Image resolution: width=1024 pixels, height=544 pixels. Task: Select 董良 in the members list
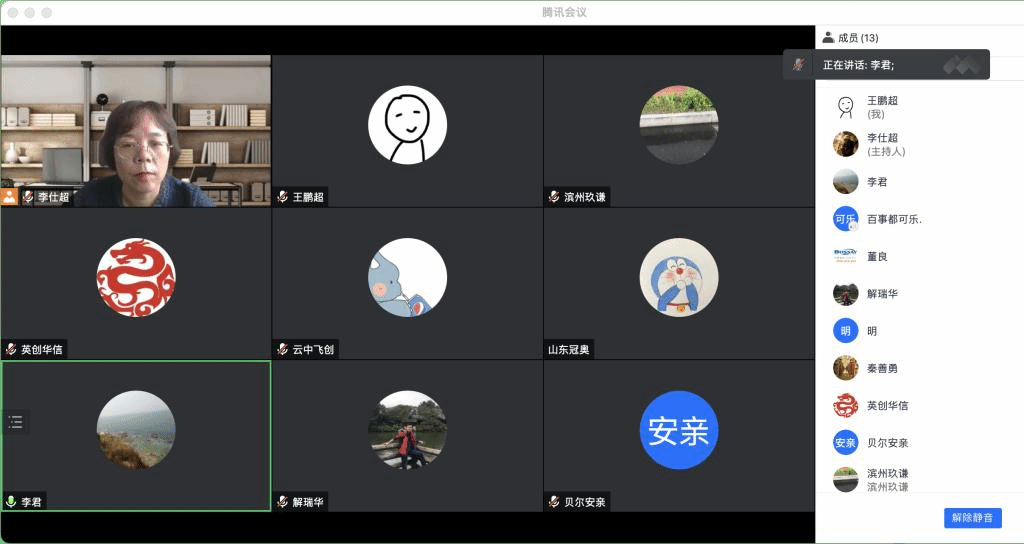(877, 257)
